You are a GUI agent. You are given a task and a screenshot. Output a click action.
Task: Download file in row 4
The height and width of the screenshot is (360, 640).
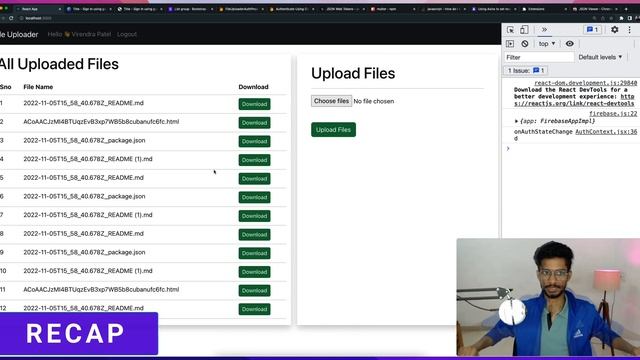[254, 160]
